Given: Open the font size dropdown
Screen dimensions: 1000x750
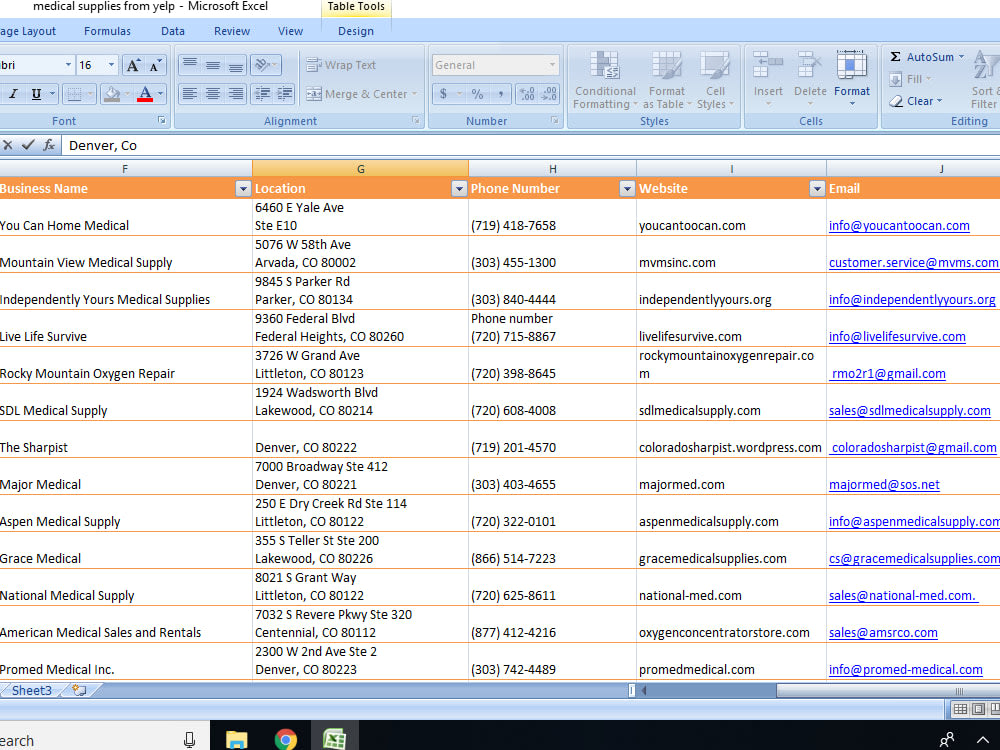Looking at the screenshot, I should (x=111, y=65).
